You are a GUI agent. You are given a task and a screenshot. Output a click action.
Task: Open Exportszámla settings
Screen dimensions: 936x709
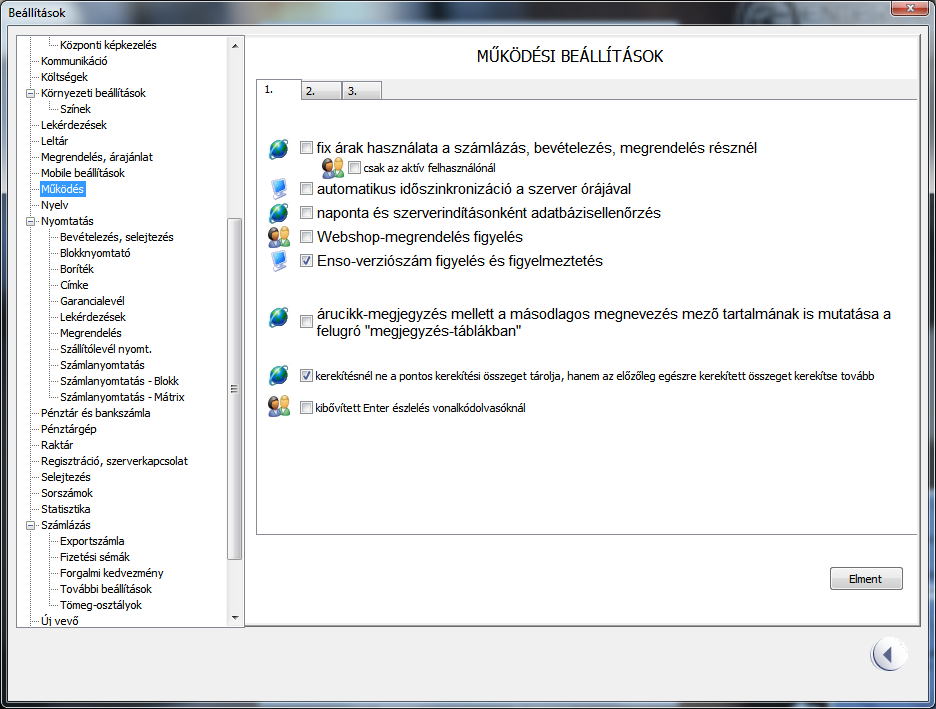point(92,541)
